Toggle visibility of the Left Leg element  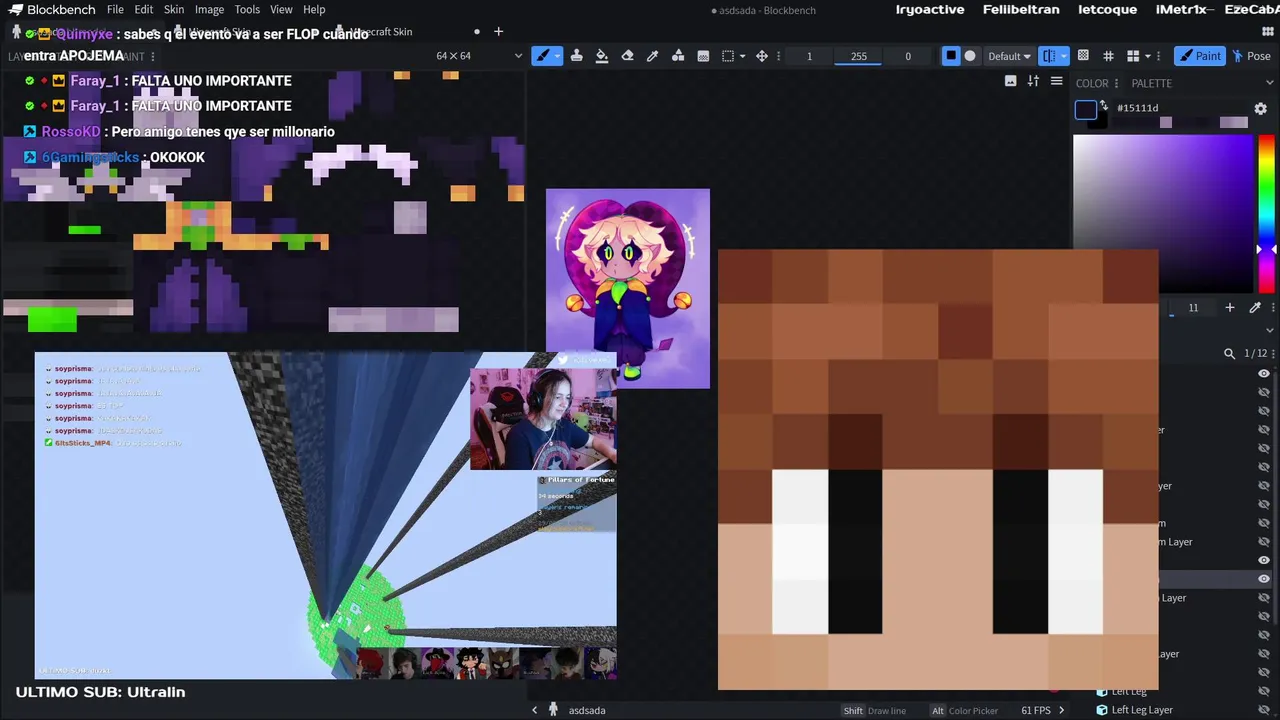tap(1264, 691)
